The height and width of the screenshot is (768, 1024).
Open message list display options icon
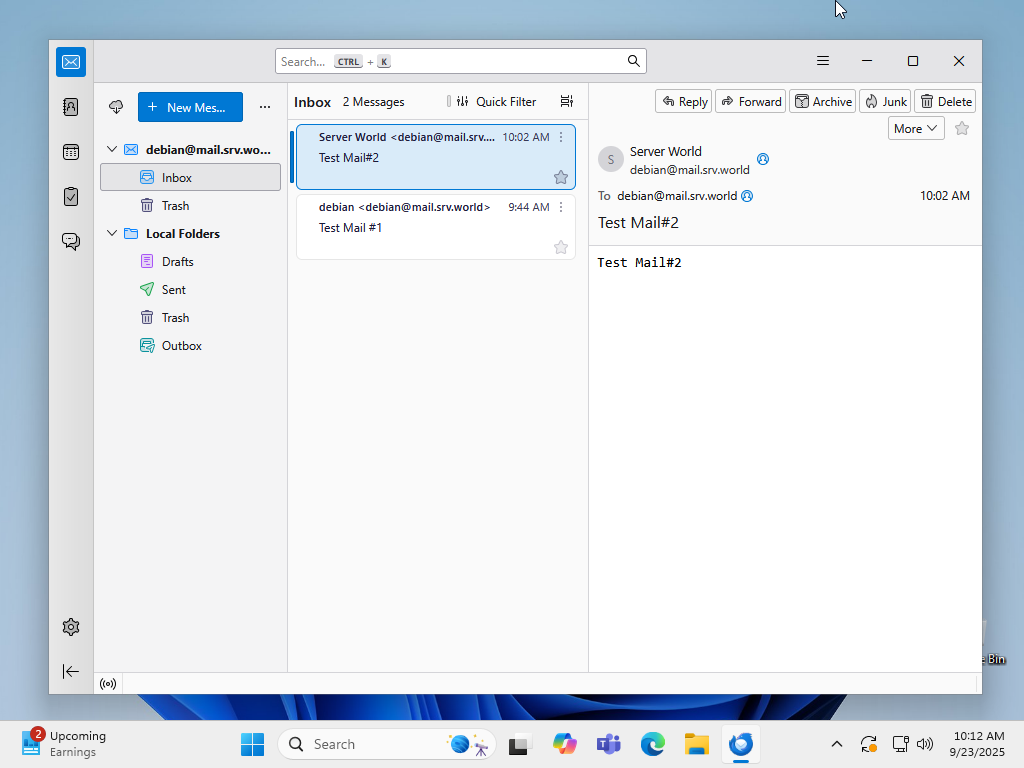pos(567,102)
